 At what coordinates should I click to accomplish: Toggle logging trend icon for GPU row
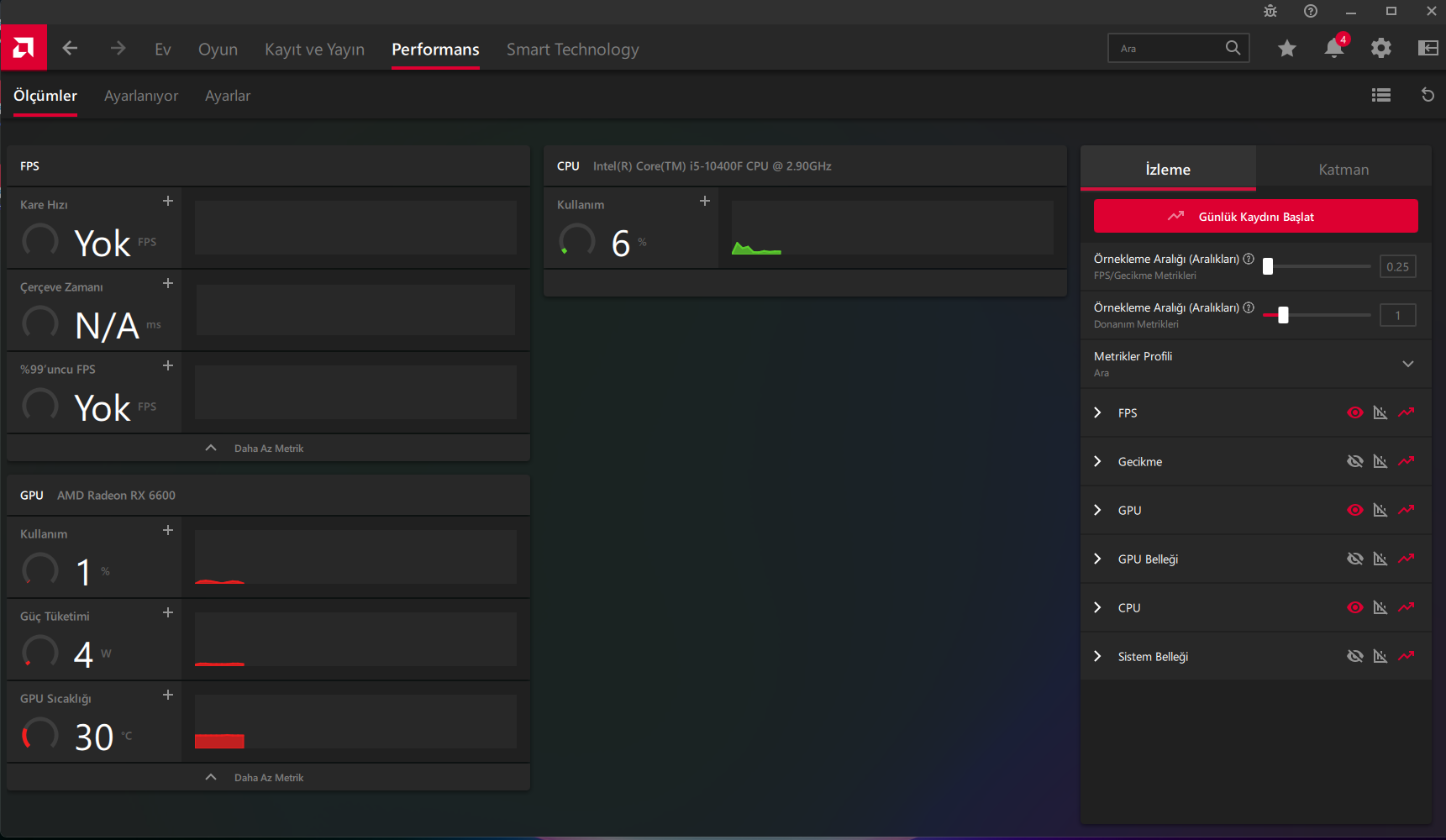(x=1407, y=510)
